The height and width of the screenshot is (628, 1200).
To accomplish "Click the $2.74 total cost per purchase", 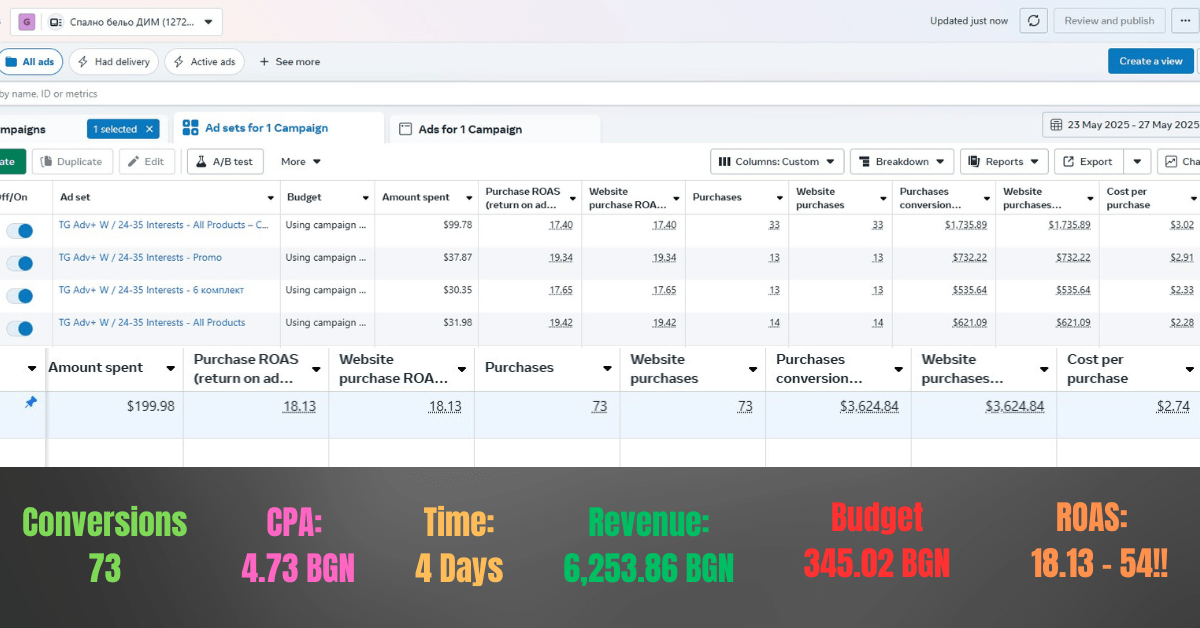I will [x=1173, y=406].
